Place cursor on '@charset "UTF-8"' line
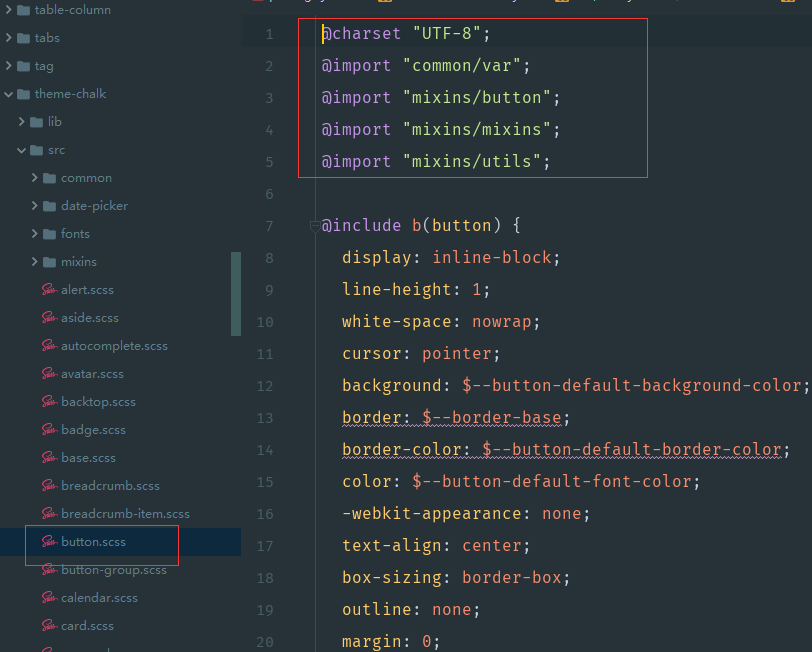Viewport: 812px width, 652px height. [405, 34]
